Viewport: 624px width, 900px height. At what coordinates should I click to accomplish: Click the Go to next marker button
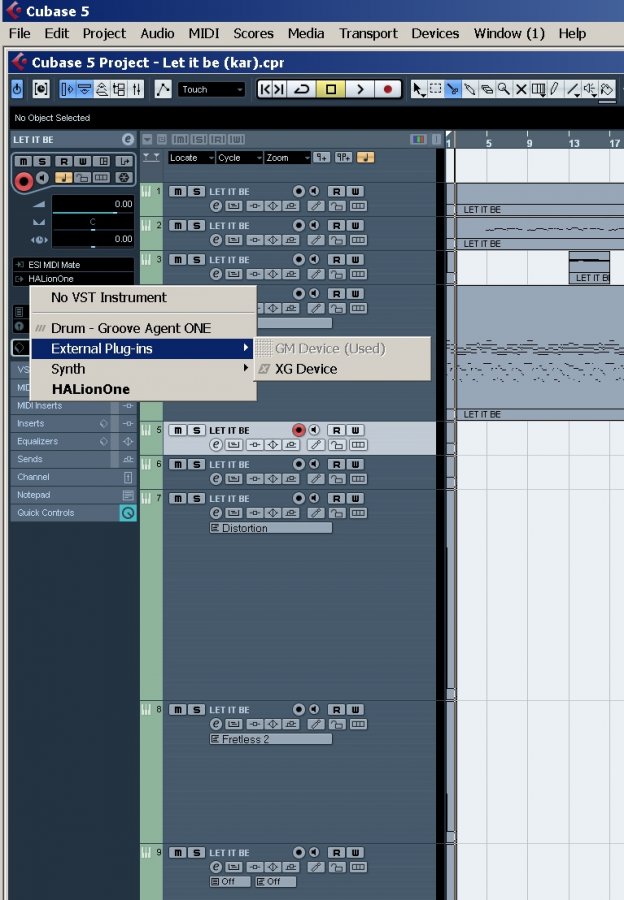point(278,89)
